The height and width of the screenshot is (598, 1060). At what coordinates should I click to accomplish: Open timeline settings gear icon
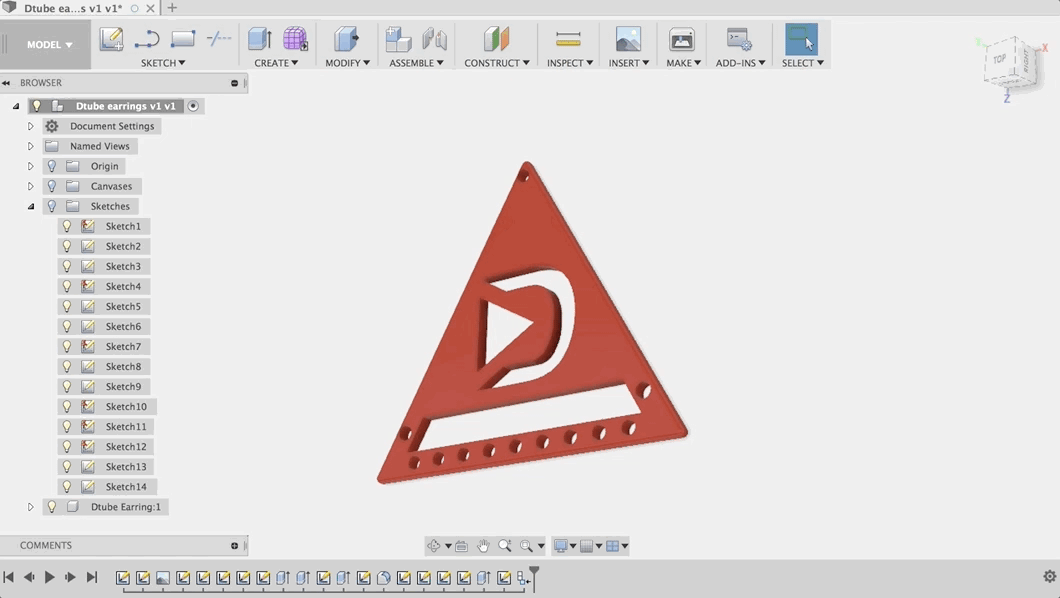[x=1050, y=576]
